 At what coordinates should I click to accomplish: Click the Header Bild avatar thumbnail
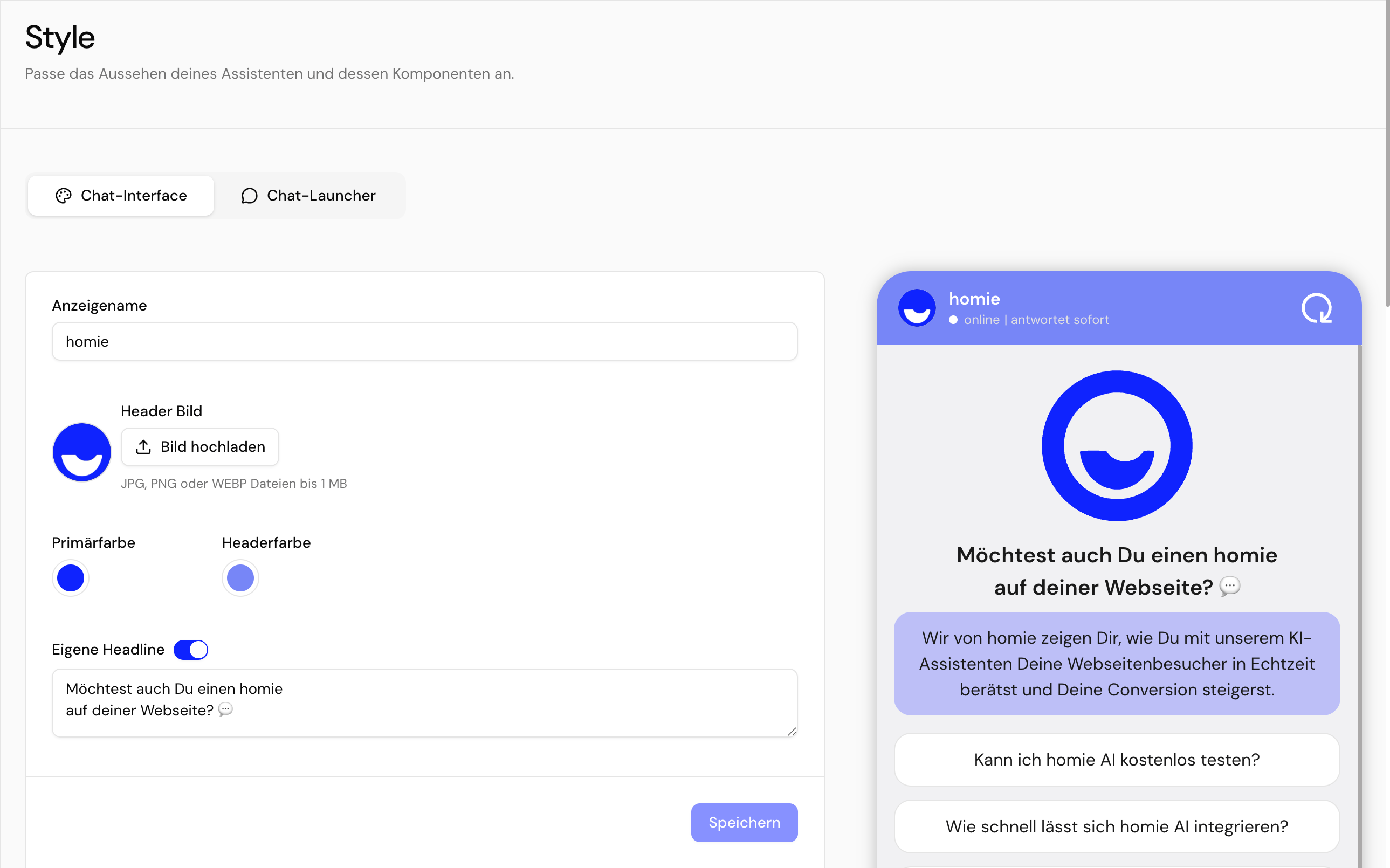pos(81,452)
